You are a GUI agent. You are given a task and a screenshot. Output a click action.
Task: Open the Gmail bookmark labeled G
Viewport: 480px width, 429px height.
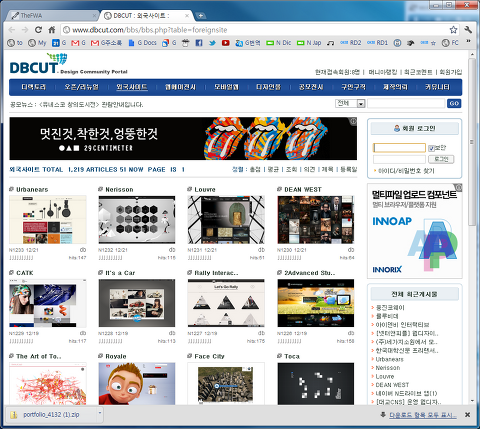(x=79, y=43)
